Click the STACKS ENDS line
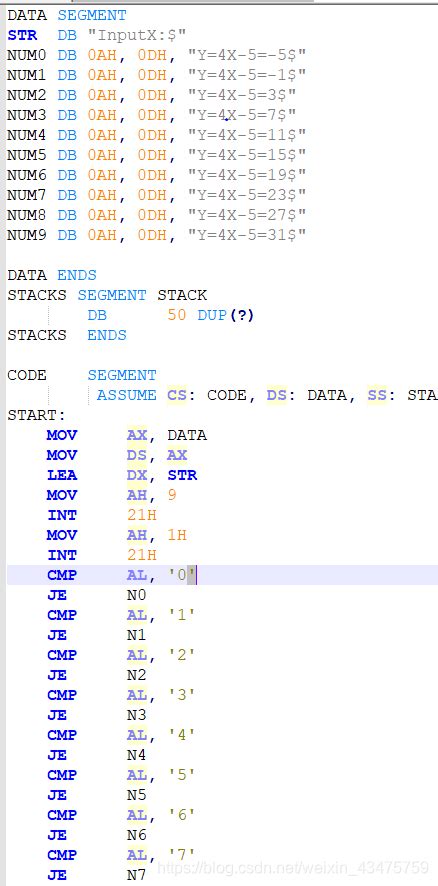The image size is (438, 886). 67,335
